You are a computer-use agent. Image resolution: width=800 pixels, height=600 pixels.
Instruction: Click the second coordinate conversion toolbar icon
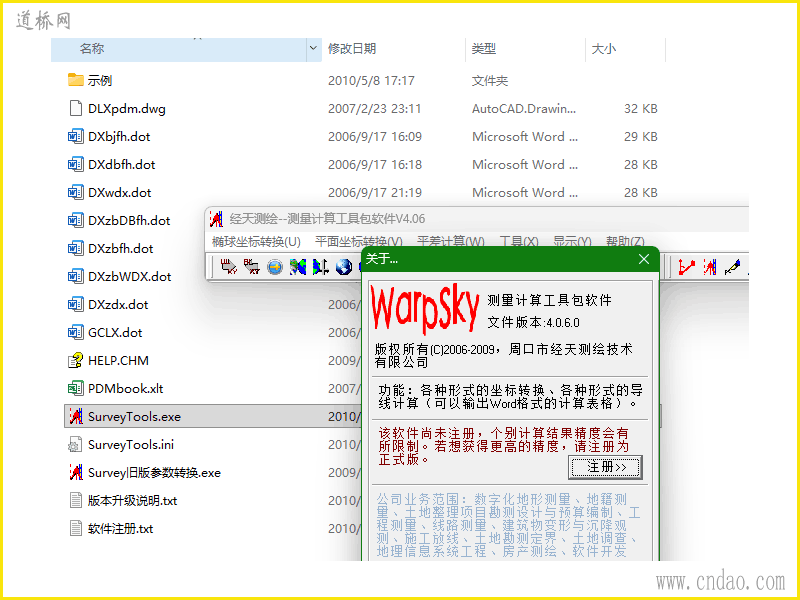pos(252,266)
